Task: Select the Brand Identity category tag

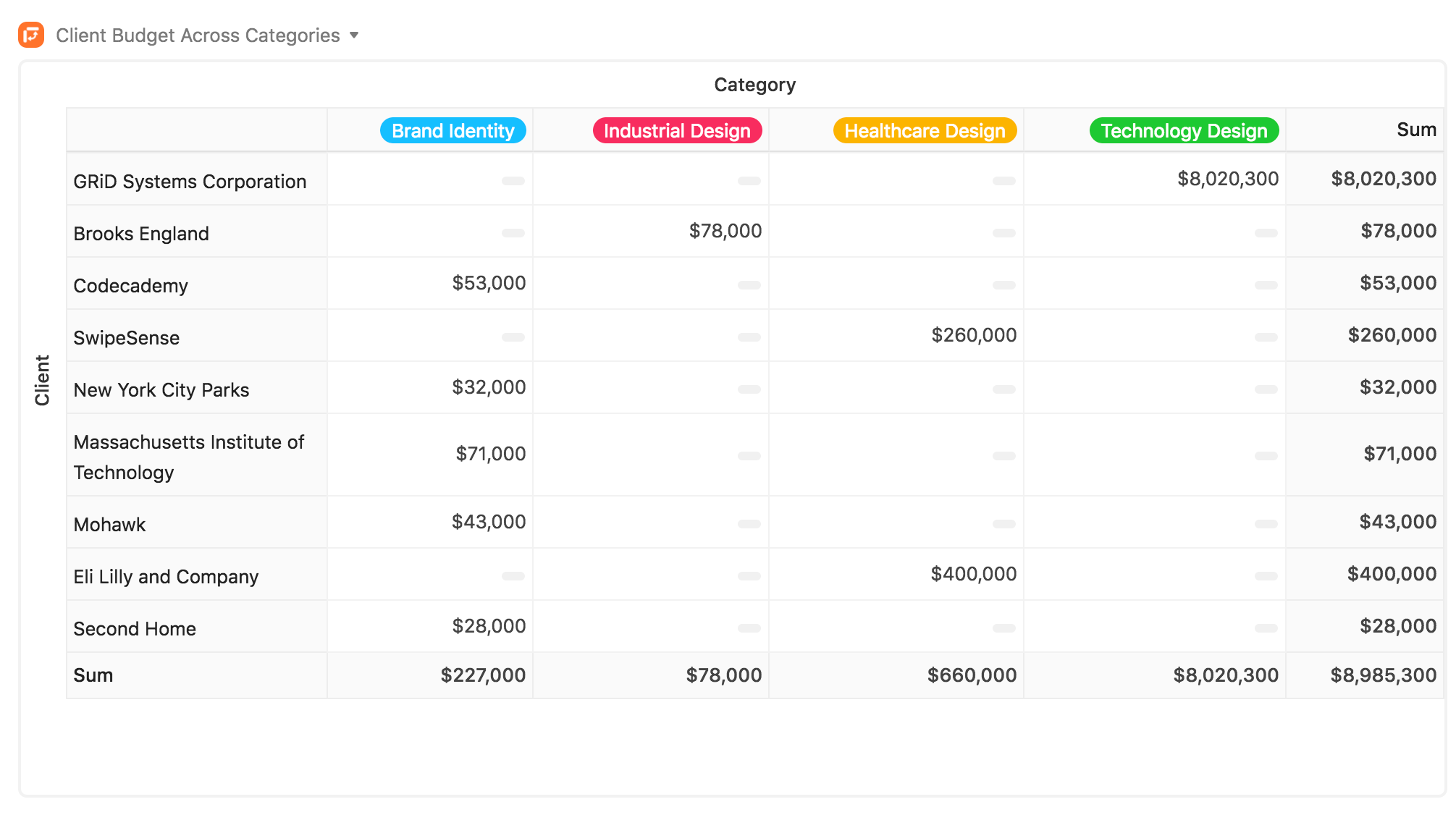Action: 453,130
